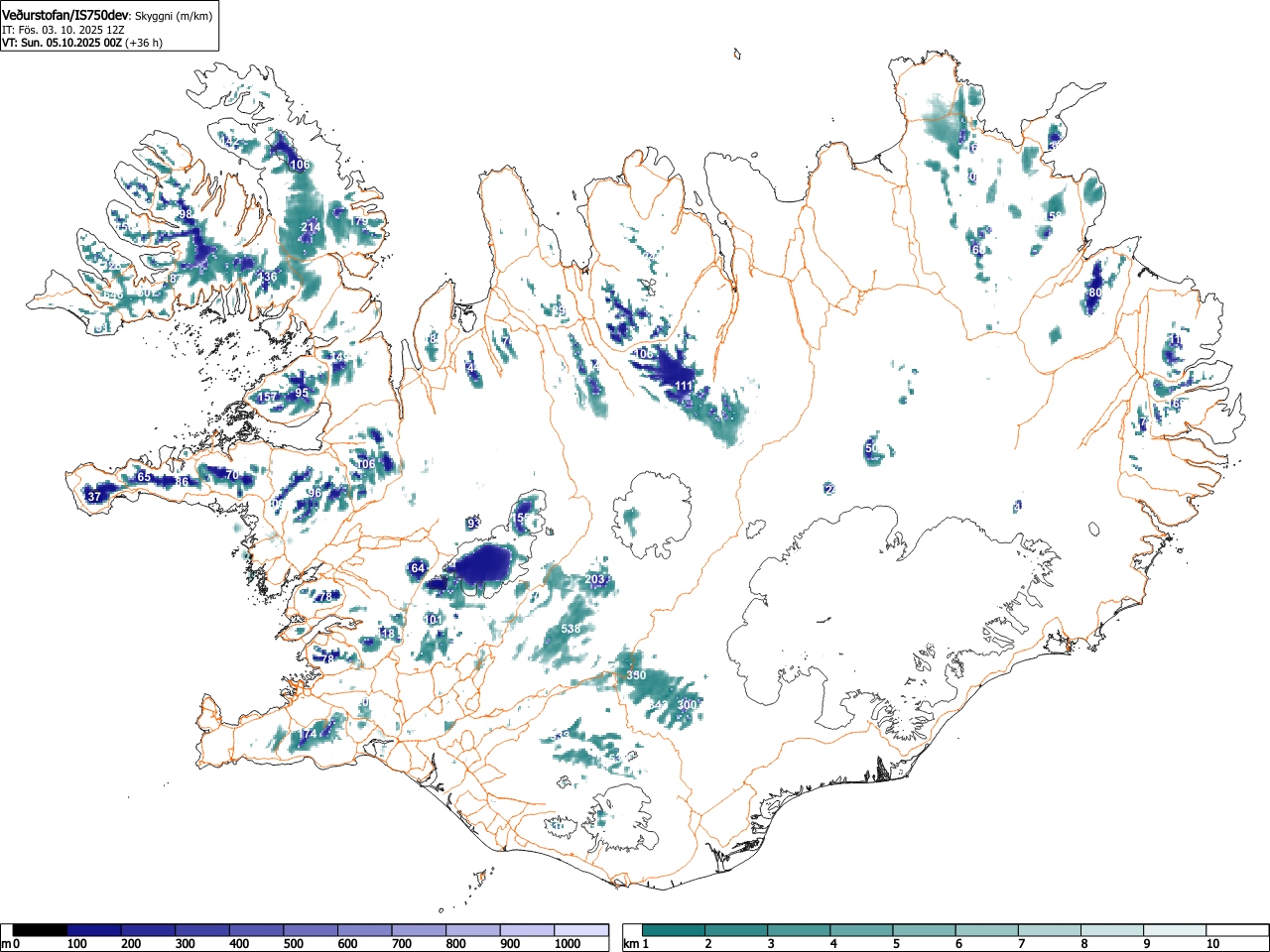Click the teal swatch between km 5 and 6
Viewport: 1270px width, 952px height.
(925, 930)
